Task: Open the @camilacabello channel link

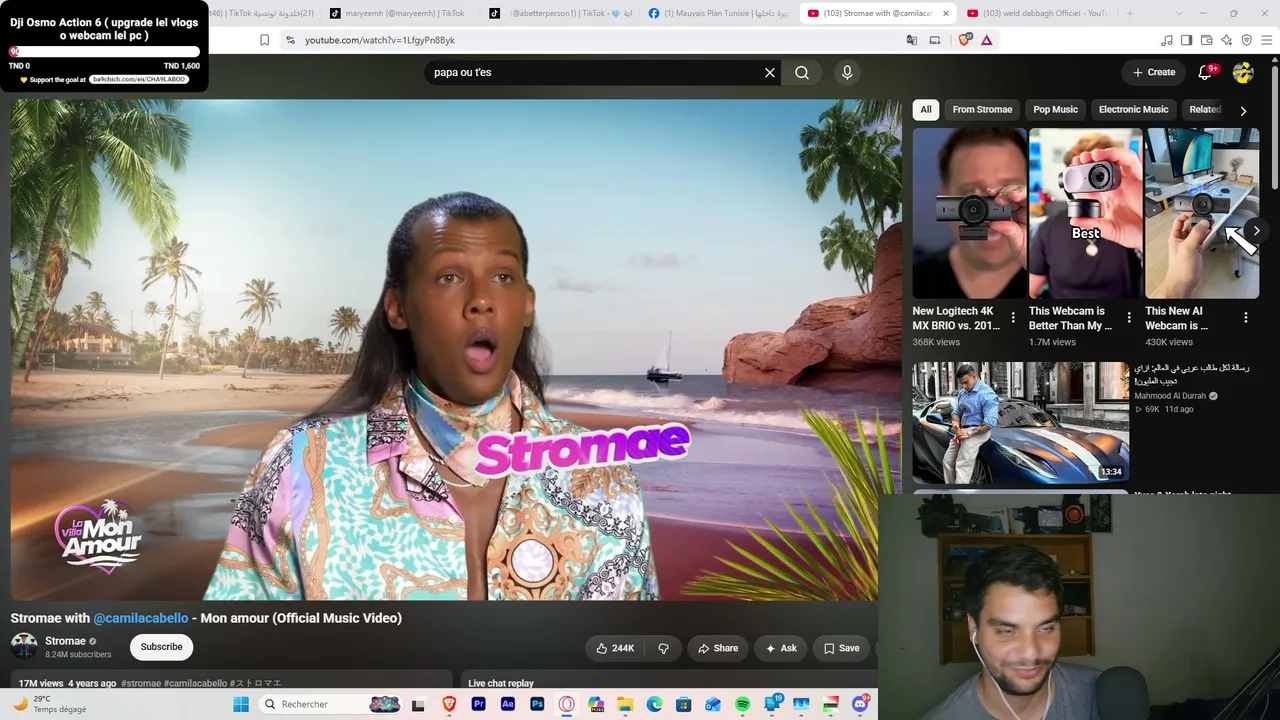Action: (140, 618)
